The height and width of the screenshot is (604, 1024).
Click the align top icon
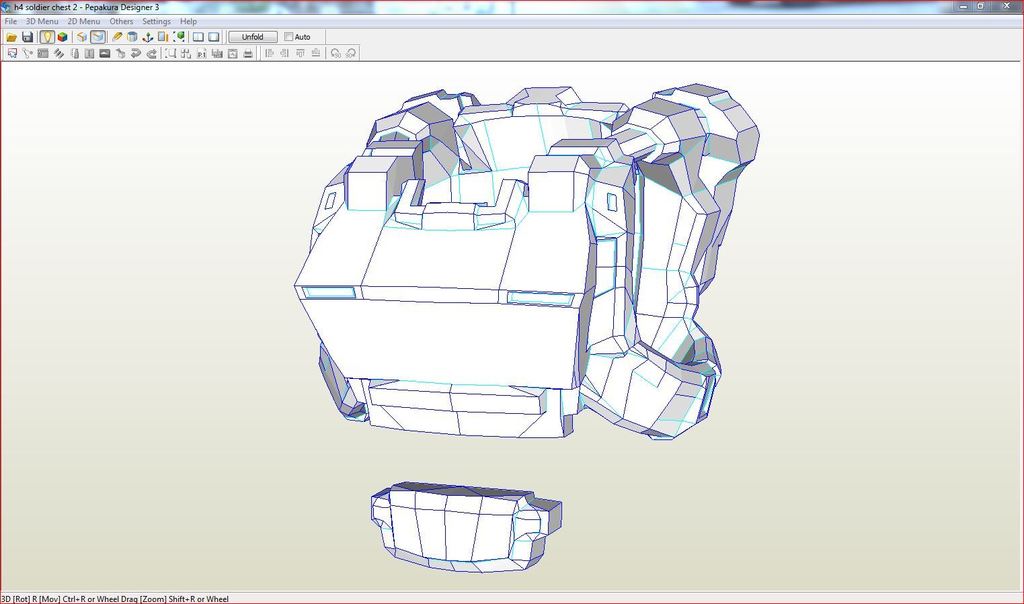[x=300, y=54]
